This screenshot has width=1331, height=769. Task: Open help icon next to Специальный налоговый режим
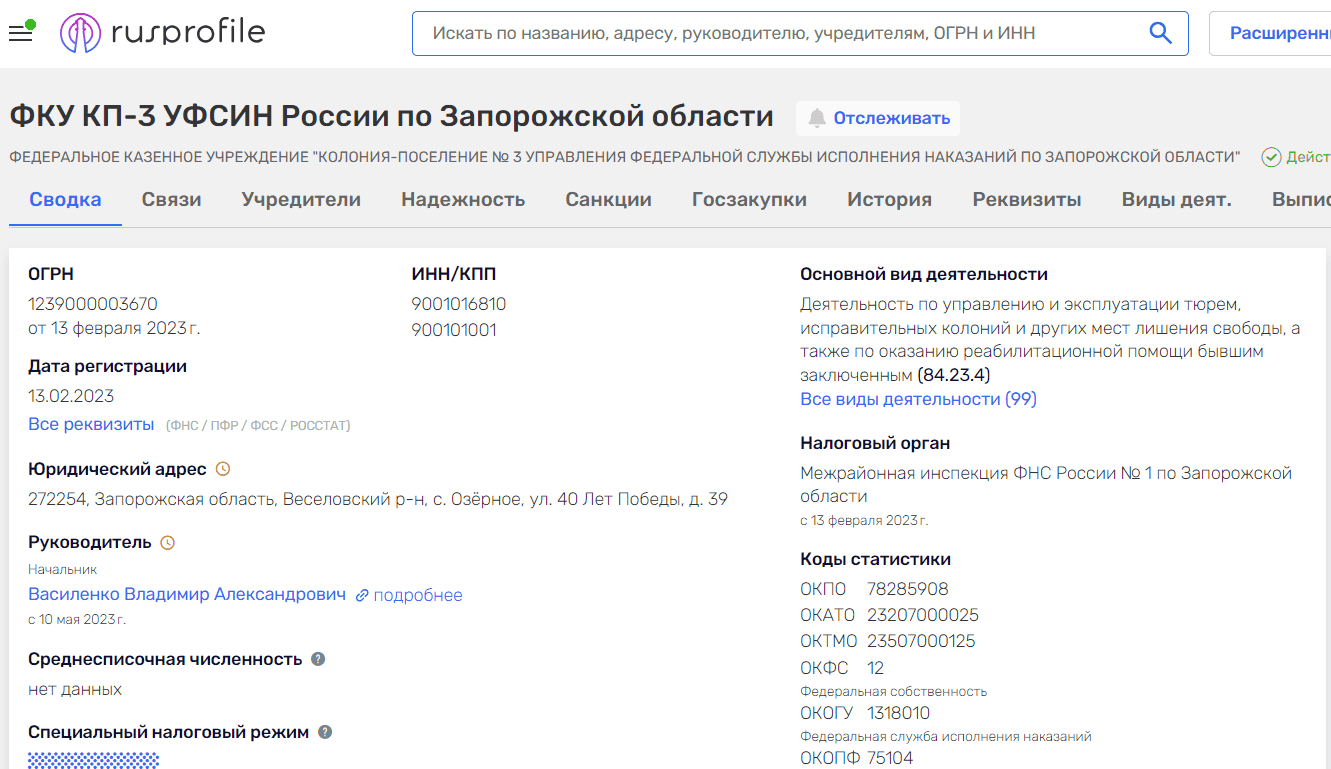tap(323, 731)
